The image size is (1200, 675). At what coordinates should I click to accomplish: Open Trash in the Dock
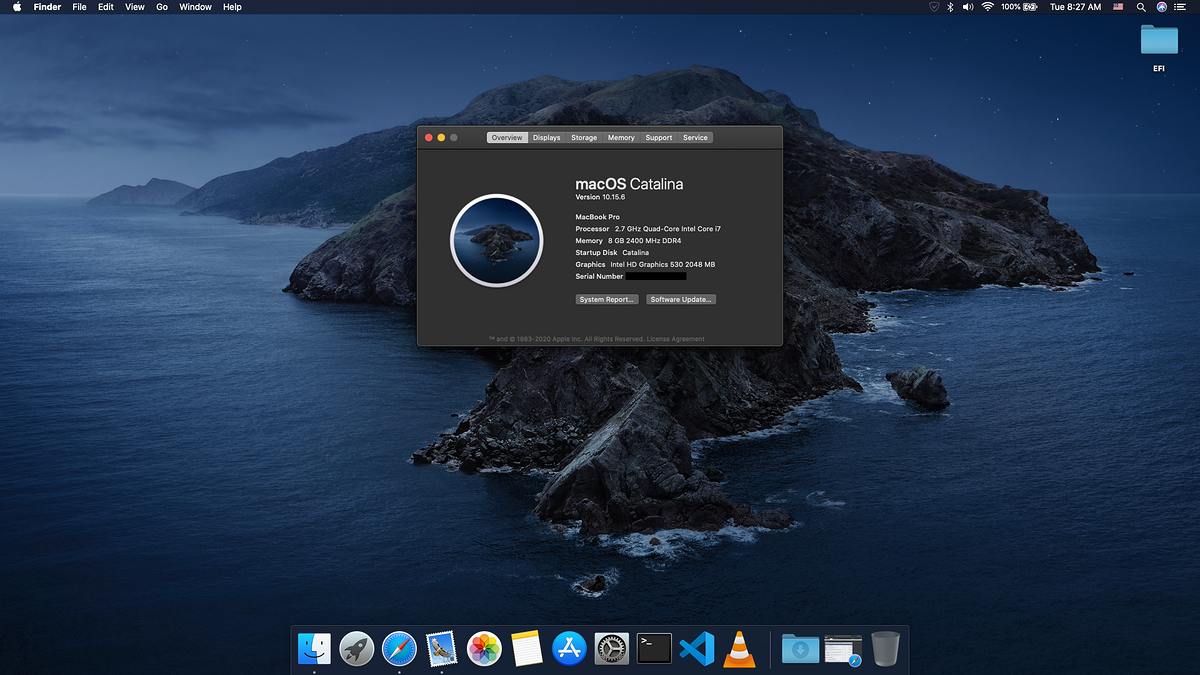[x=886, y=649]
